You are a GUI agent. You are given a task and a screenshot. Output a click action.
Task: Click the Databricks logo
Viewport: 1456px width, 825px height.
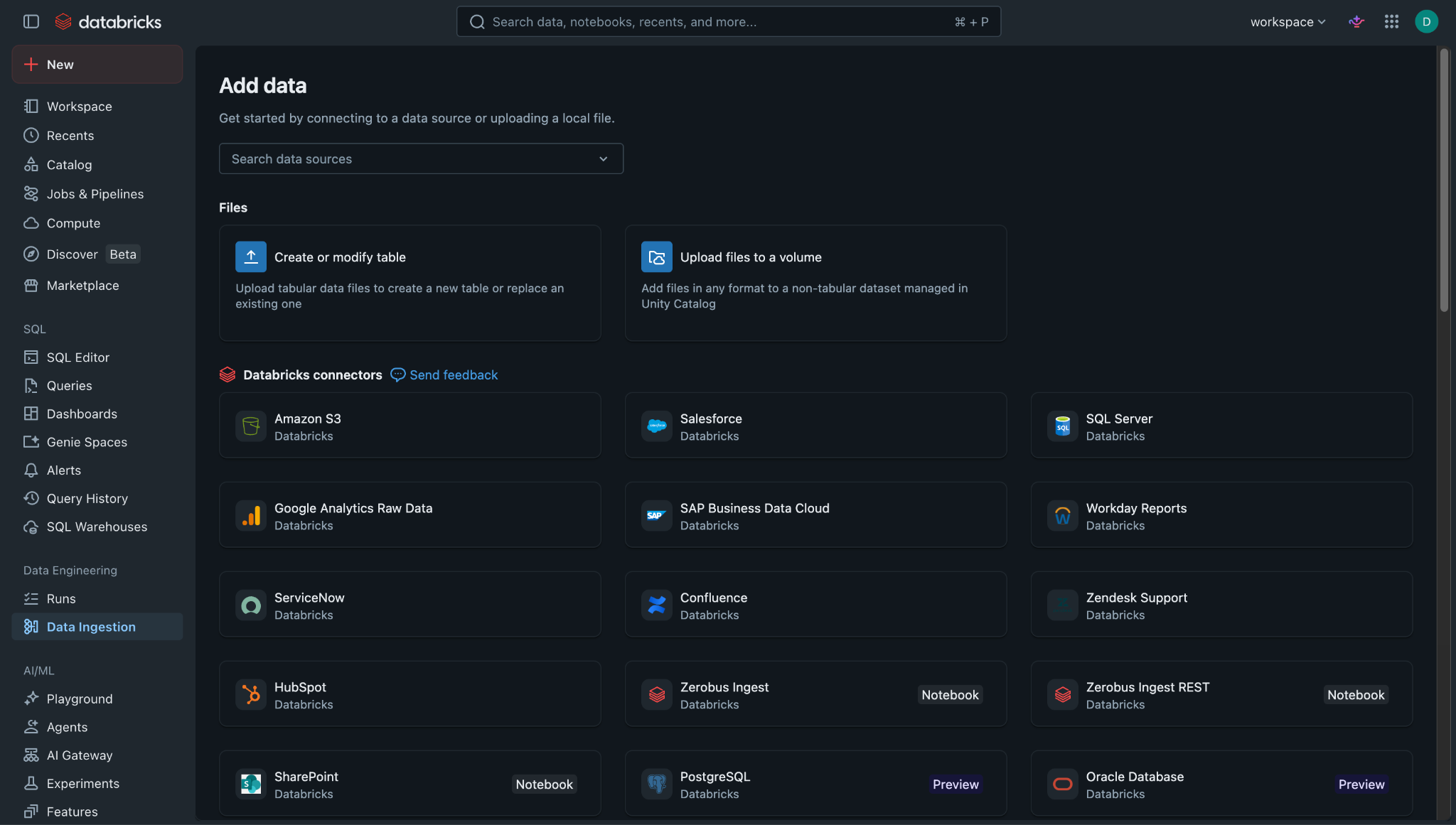(x=108, y=21)
